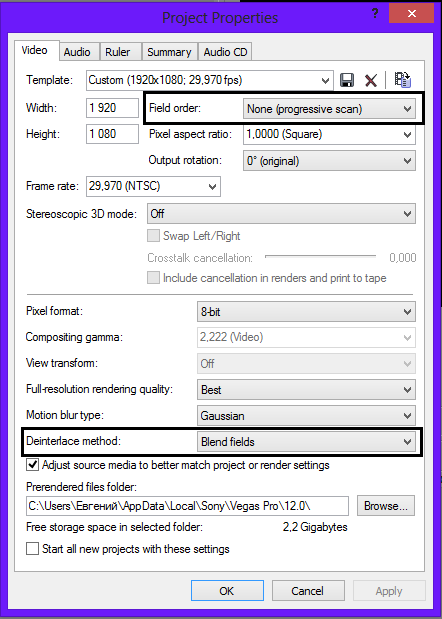Save the template with the floppy icon

pos(346,81)
